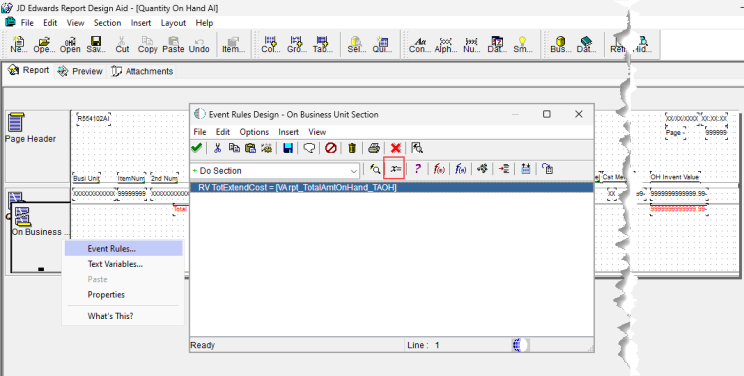Open the main Insert menu
Screen dimensions: 744x376
141,23
